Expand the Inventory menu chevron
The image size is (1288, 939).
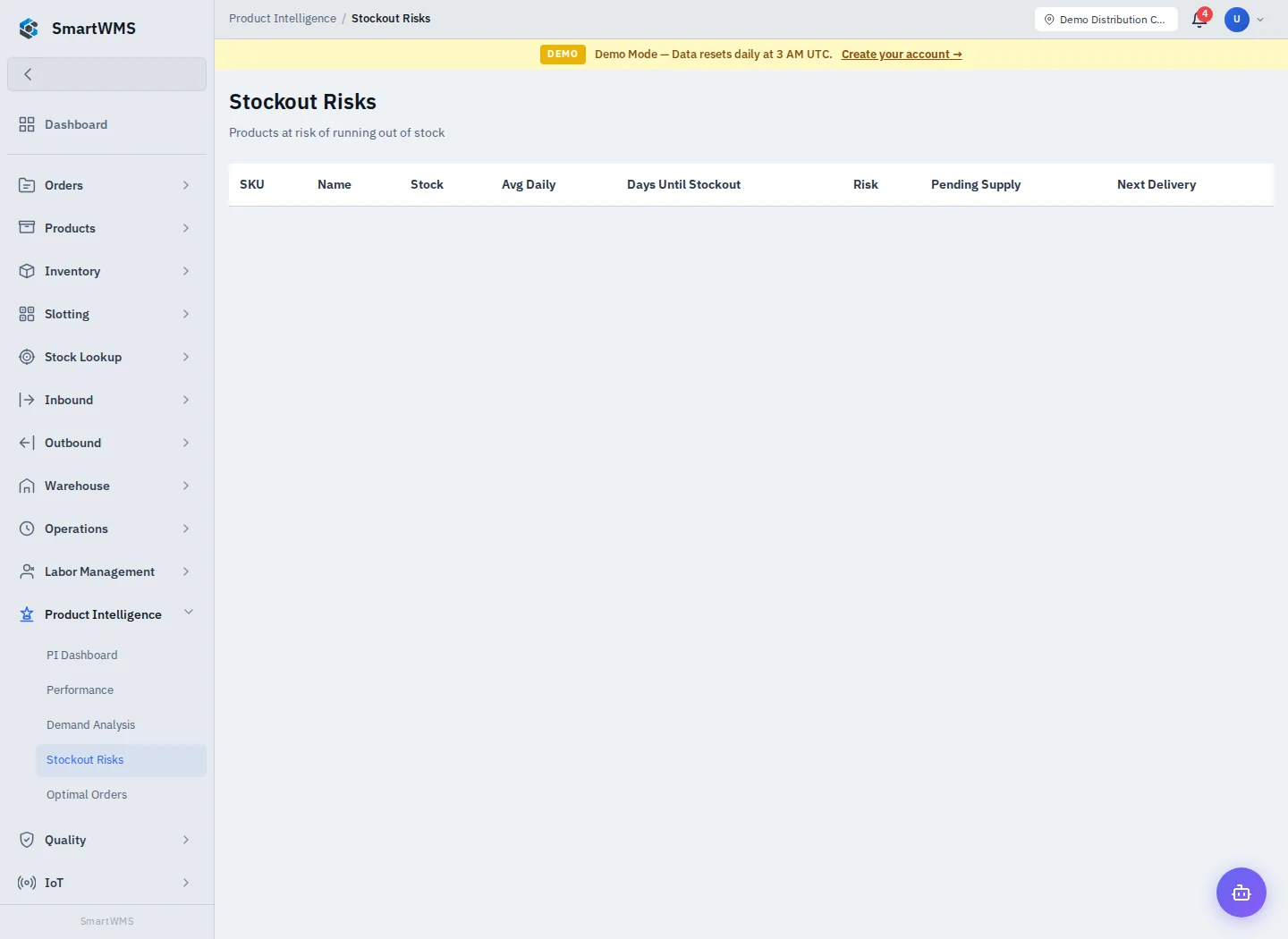pyautogui.click(x=186, y=271)
